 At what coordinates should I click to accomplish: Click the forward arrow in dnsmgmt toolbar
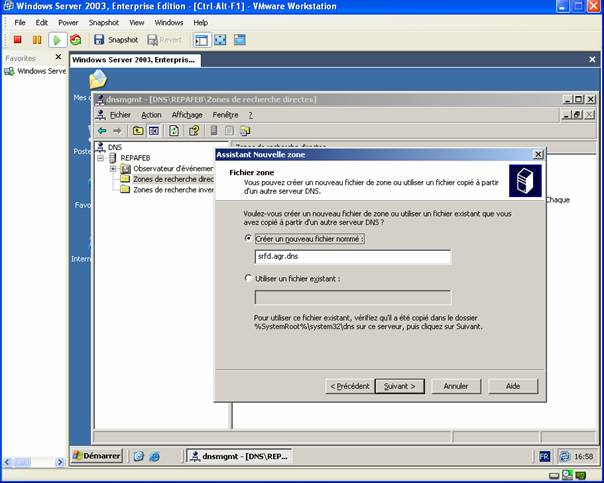tap(117, 131)
